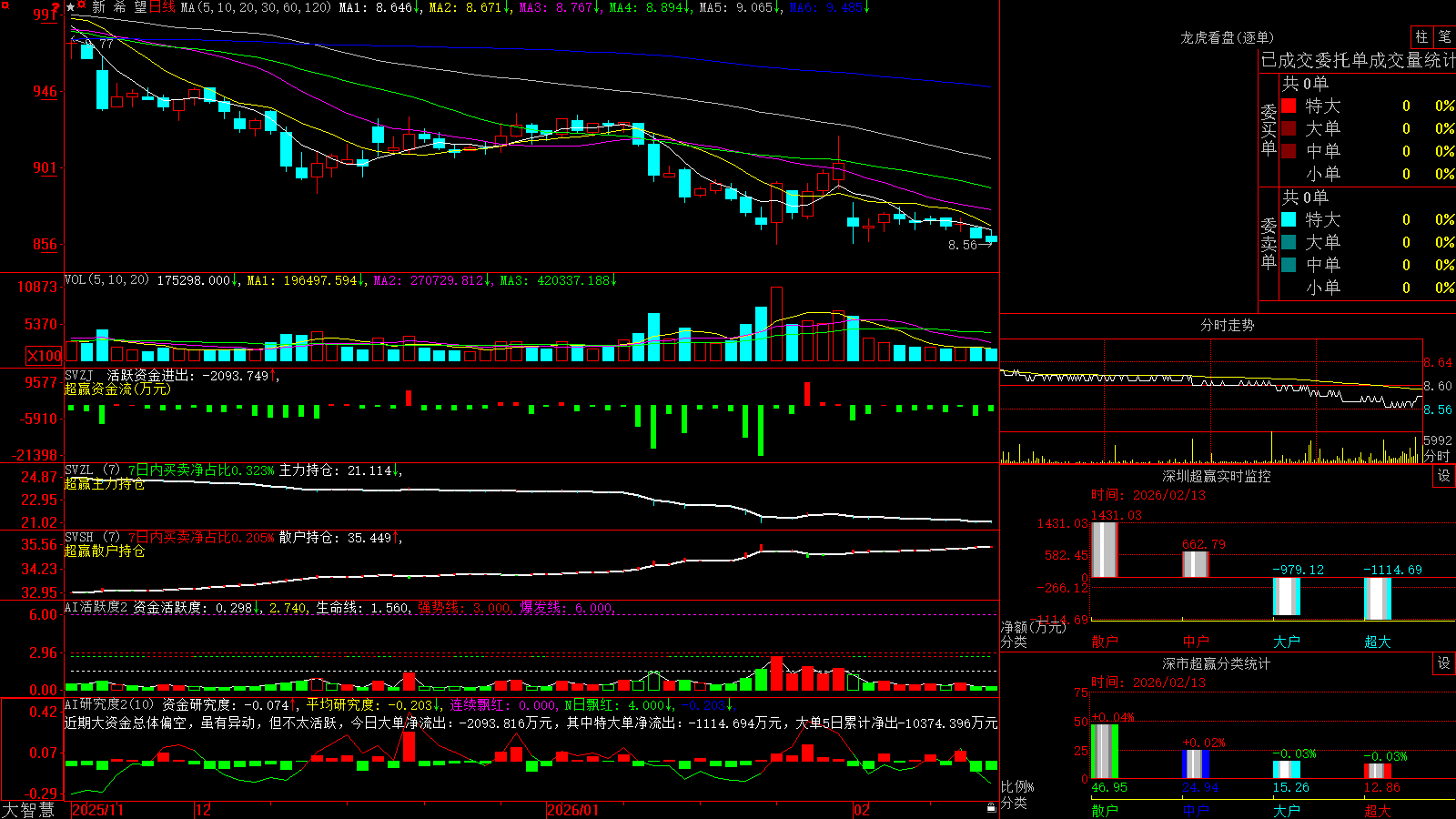Click the MA4: 8.894 green value
The height and width of the screenshot is (819, 1456).
point(650,7)
